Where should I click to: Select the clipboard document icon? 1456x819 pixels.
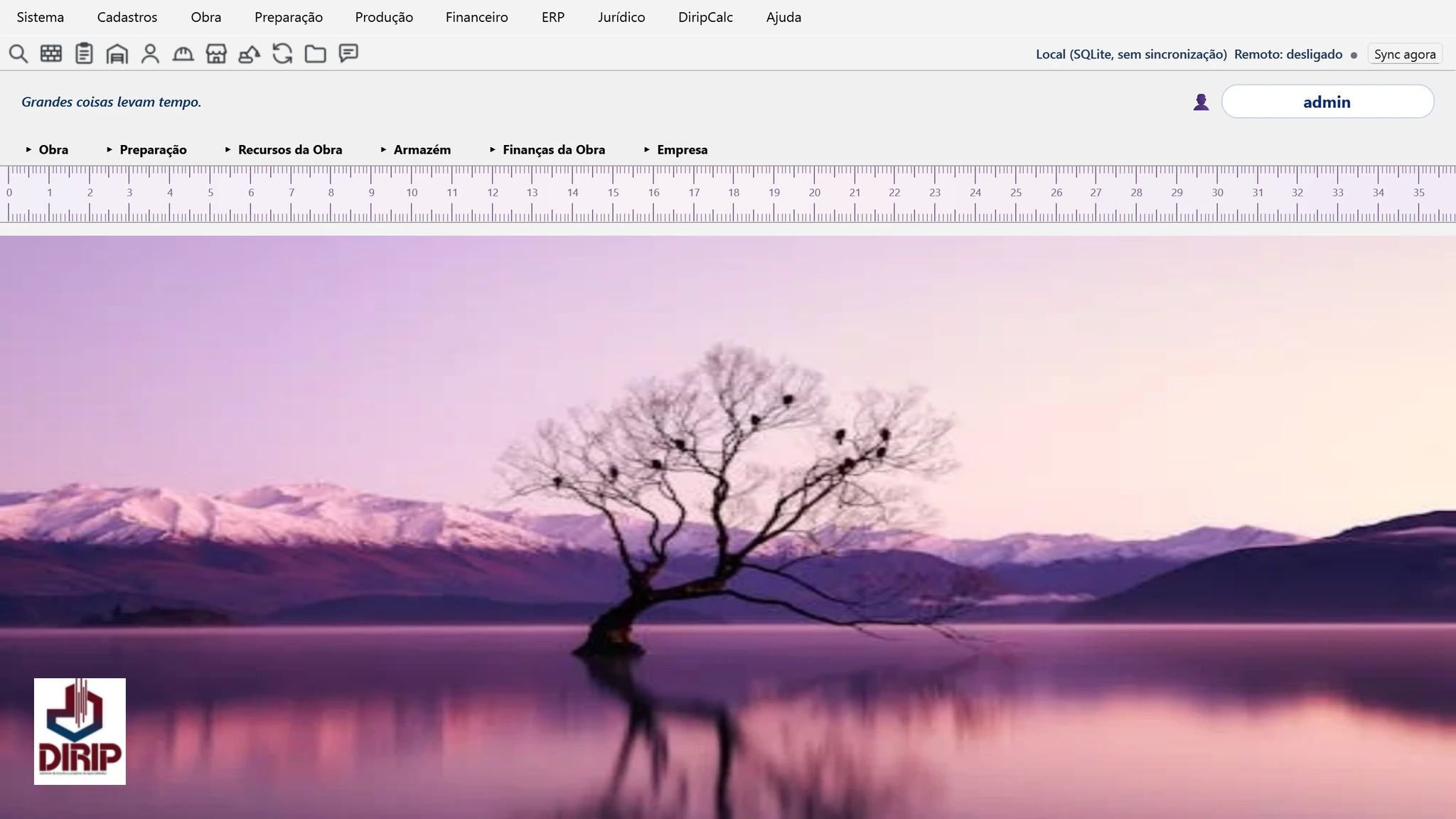point(84,54)
